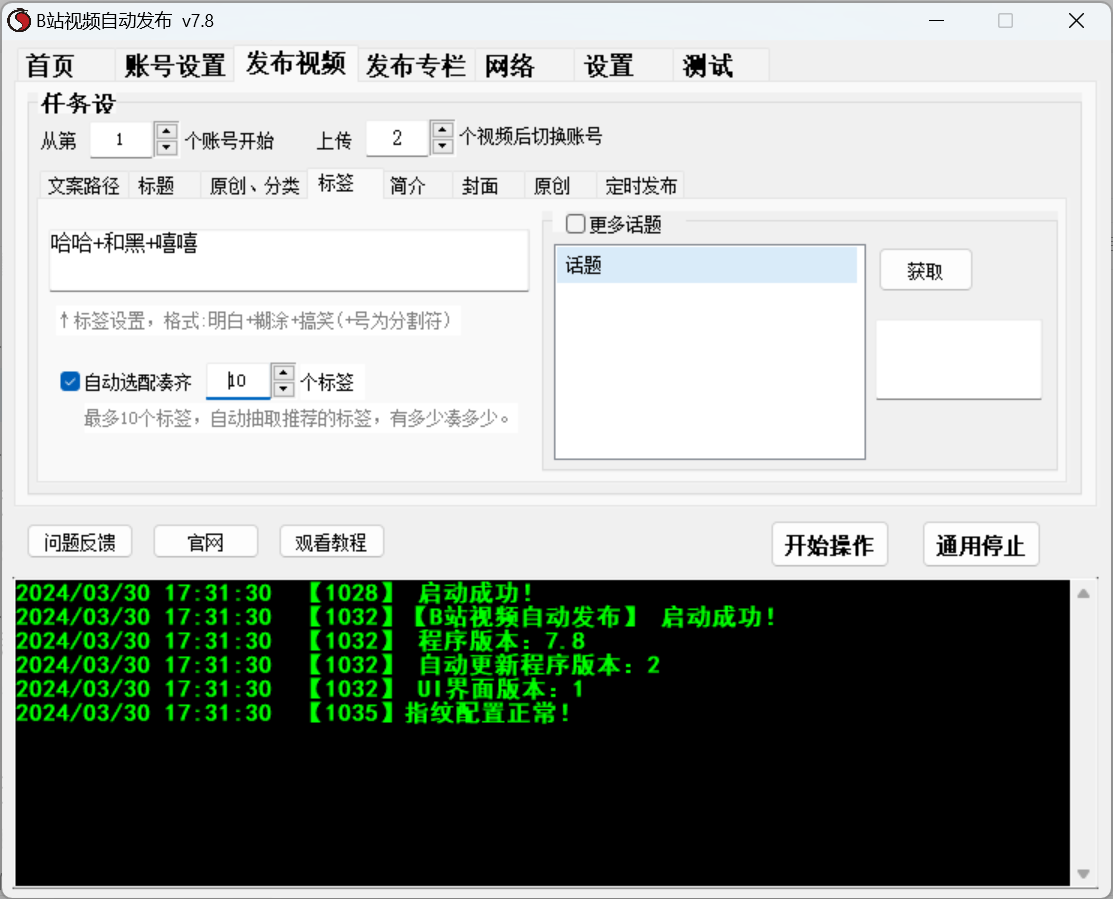The image size is (1113, 899).
Task: Minimize the application window
Action: [937, 21]
